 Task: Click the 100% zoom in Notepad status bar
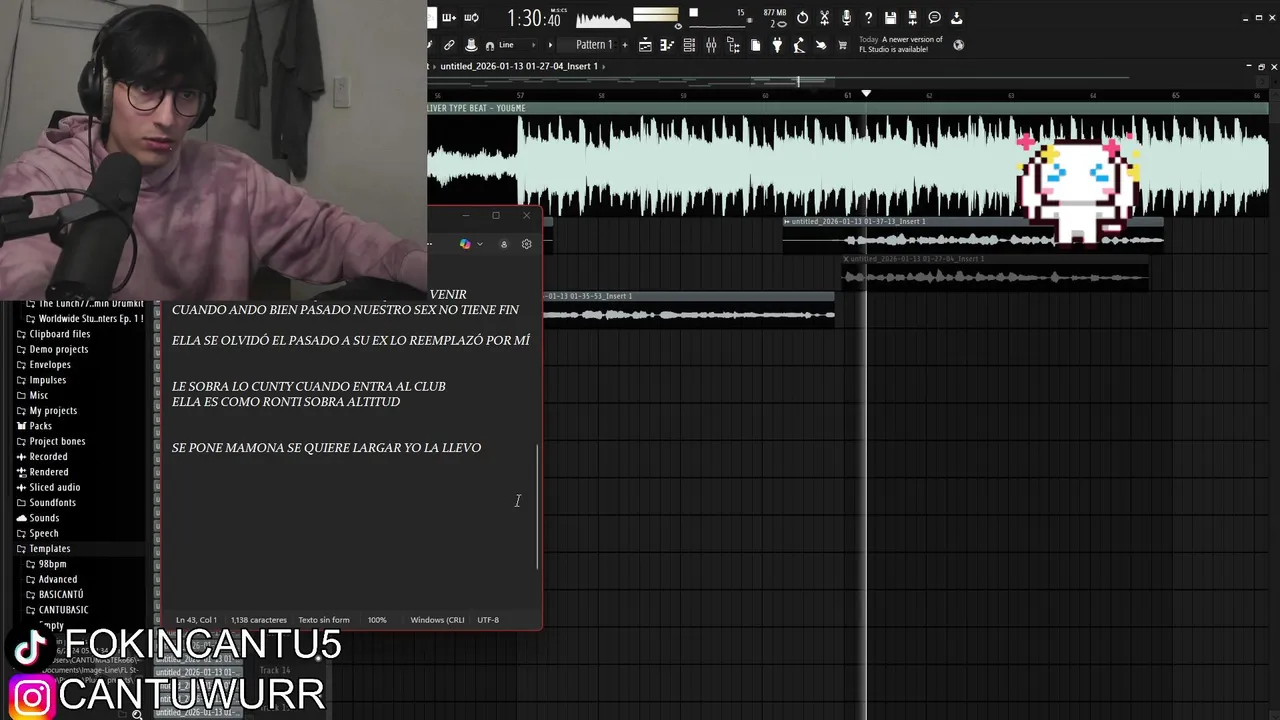[x=377, y=620]
